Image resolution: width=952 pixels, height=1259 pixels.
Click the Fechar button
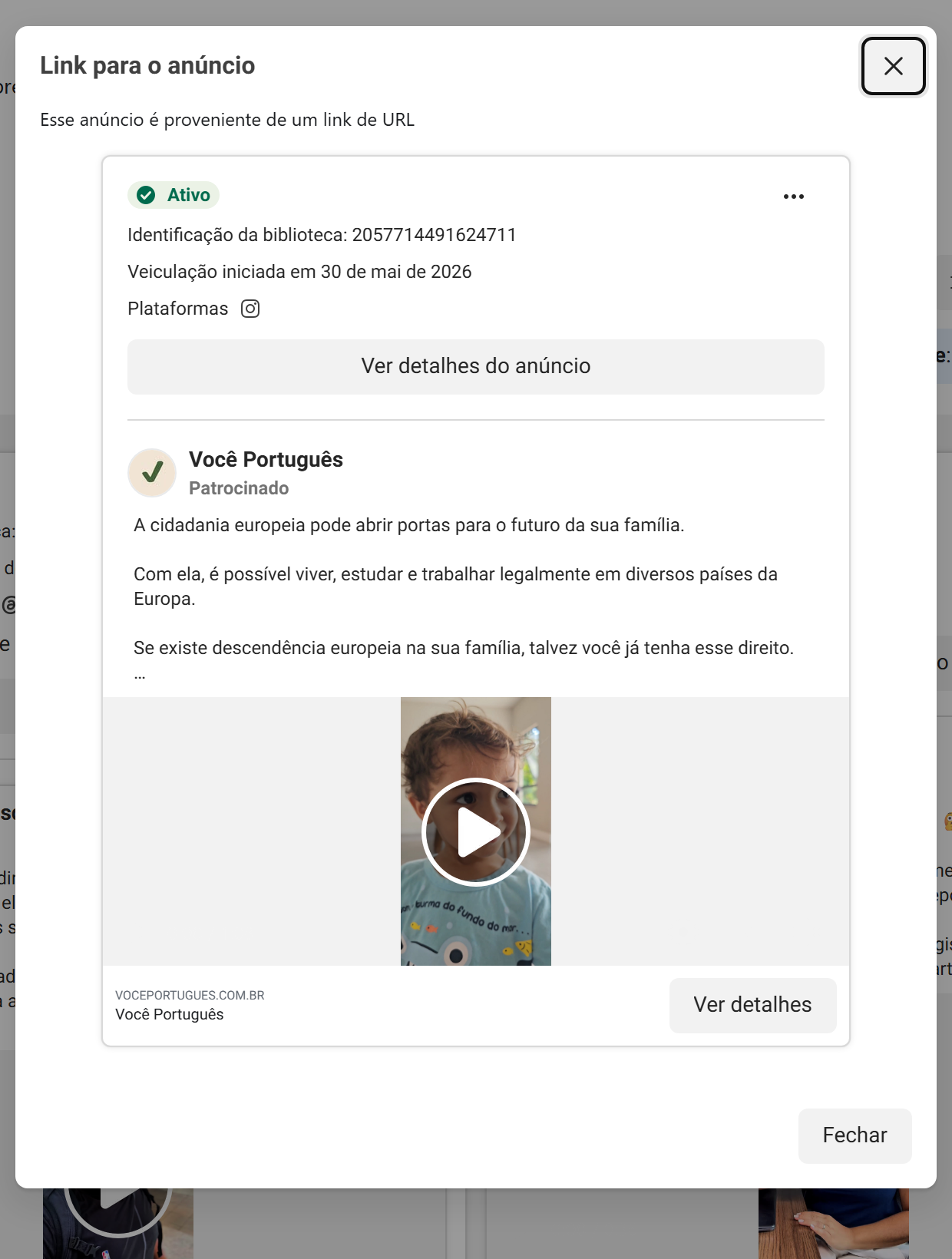854,1135
